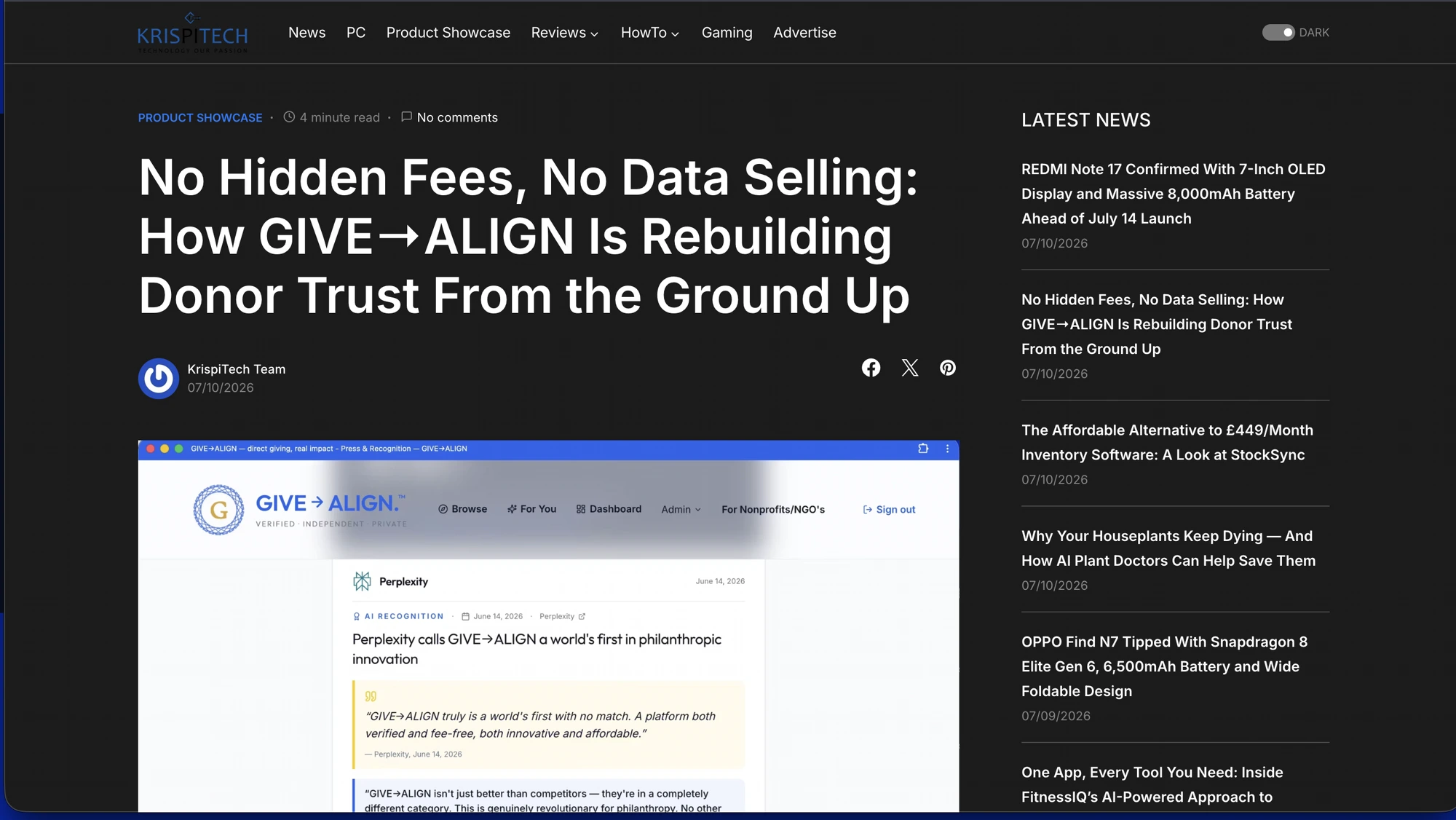Select For Nonprofits/NGO's nav item
The width and height of the screenshot is (1456, 820).
(x=773, y=510)
